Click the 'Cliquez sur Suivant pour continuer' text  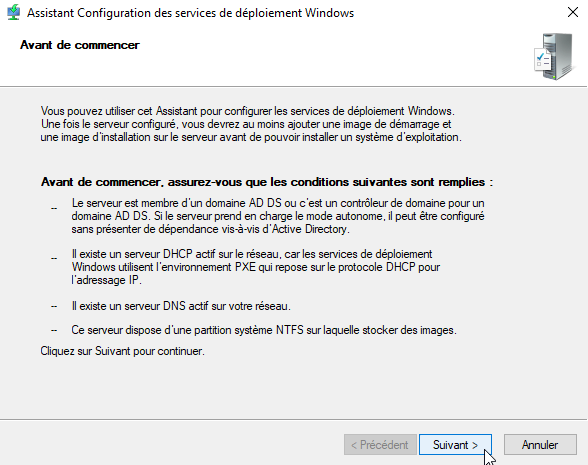pos(122,351)
